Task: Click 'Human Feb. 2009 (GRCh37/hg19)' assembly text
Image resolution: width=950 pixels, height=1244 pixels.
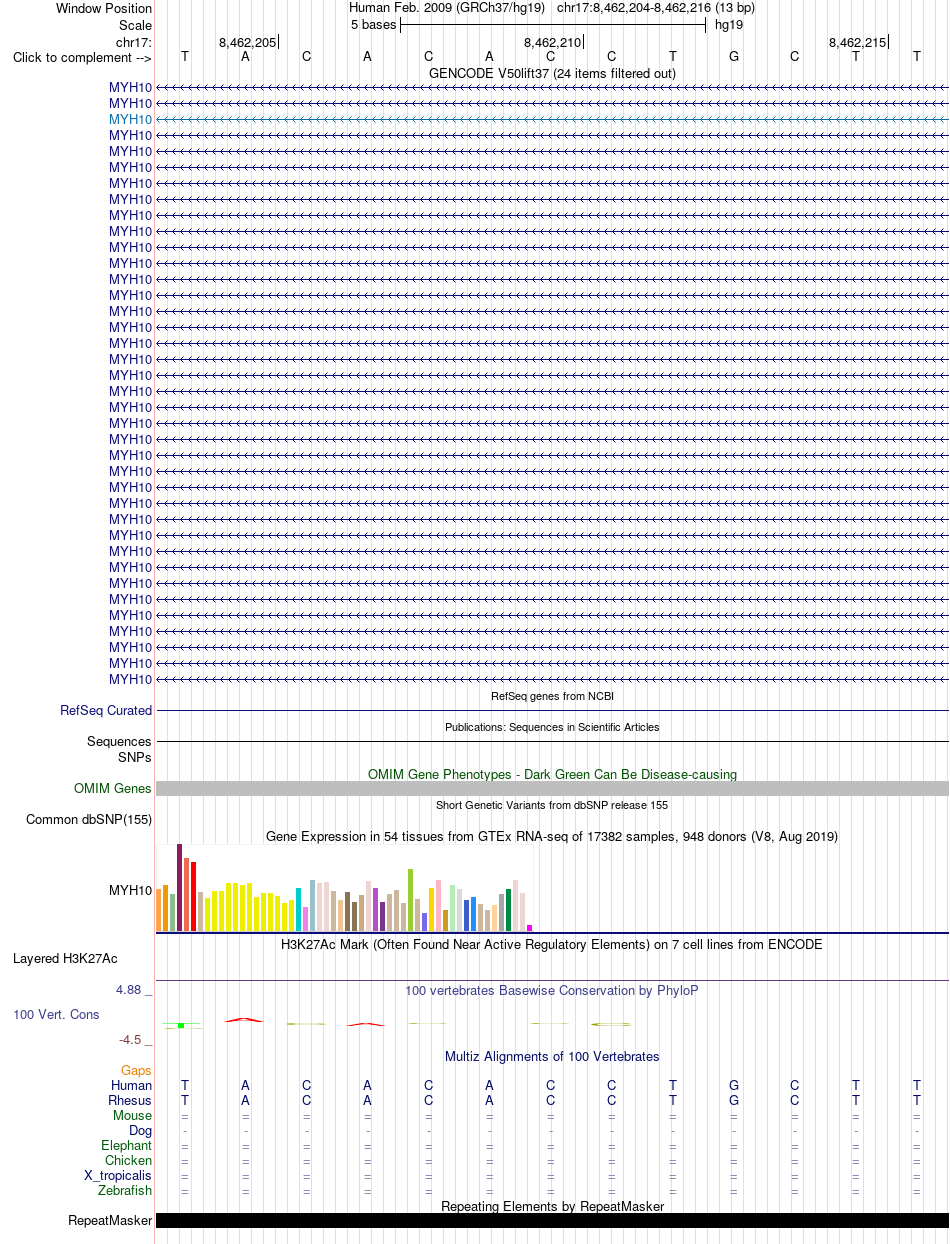Action: [447, 7]
